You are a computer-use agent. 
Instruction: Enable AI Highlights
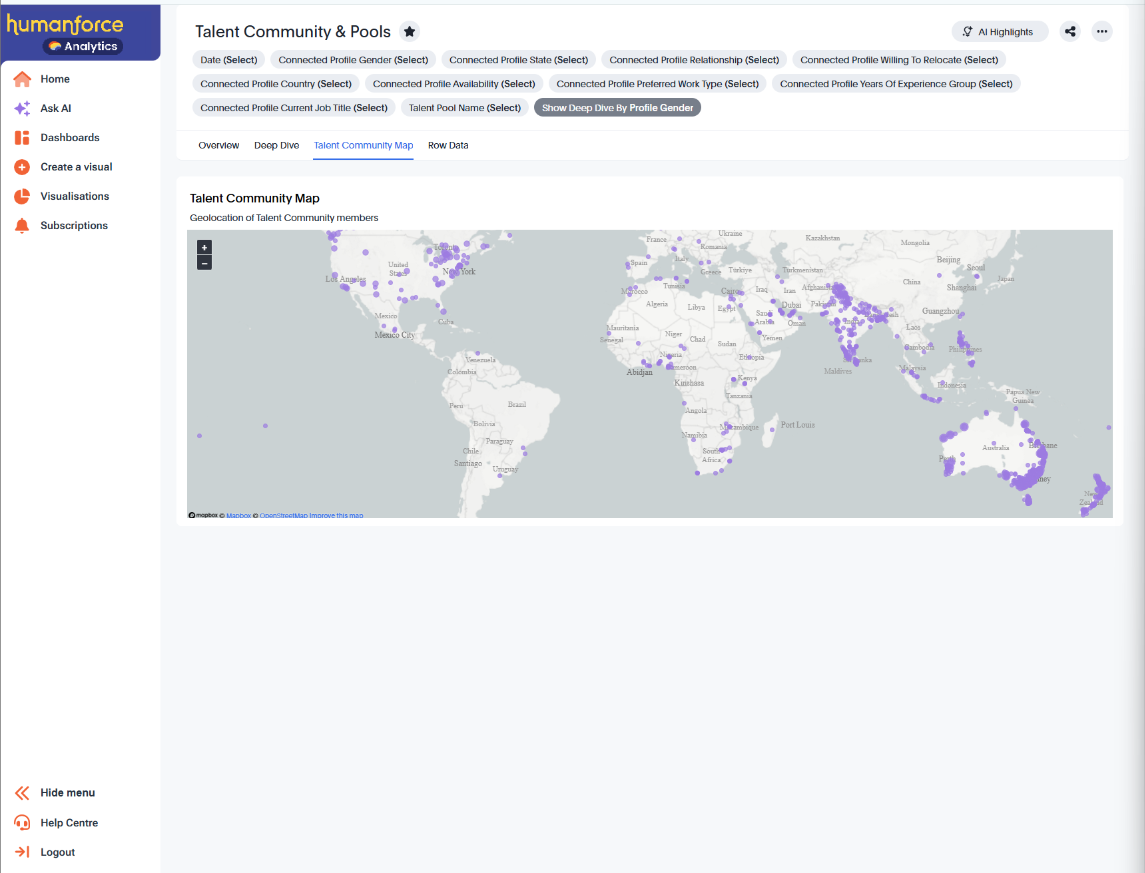coord(999,31)
